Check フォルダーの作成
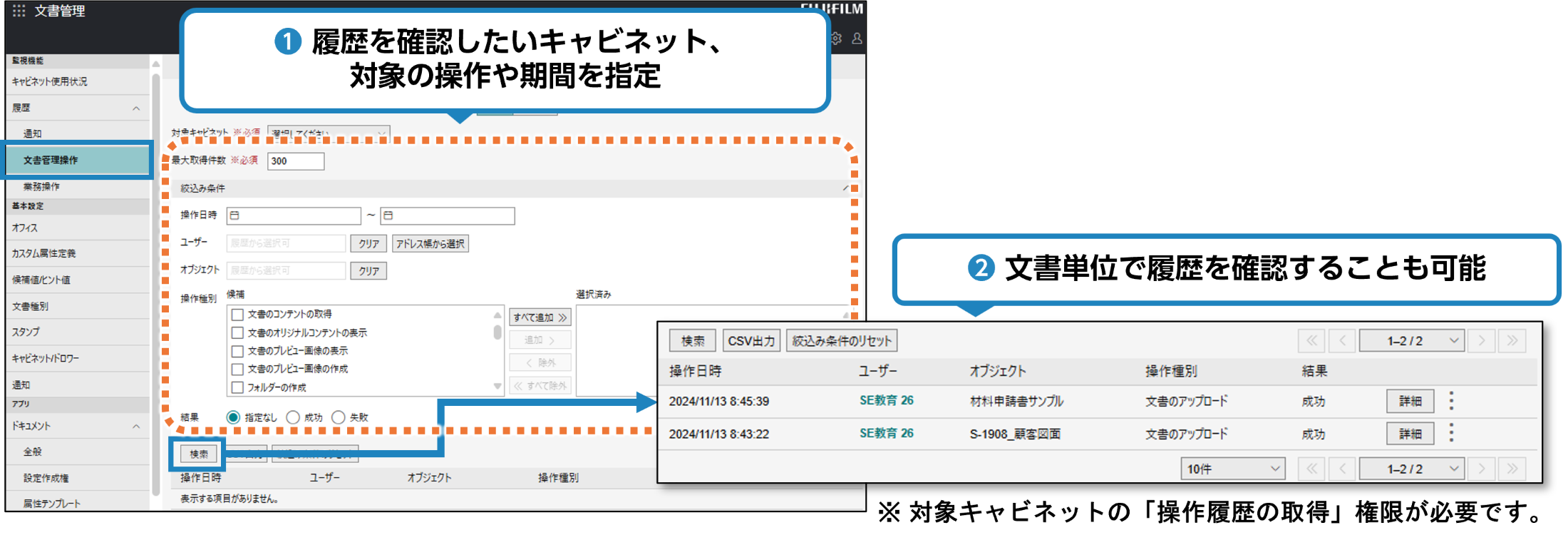Viewport: 1568px width, 540px height. pos(238,387)
